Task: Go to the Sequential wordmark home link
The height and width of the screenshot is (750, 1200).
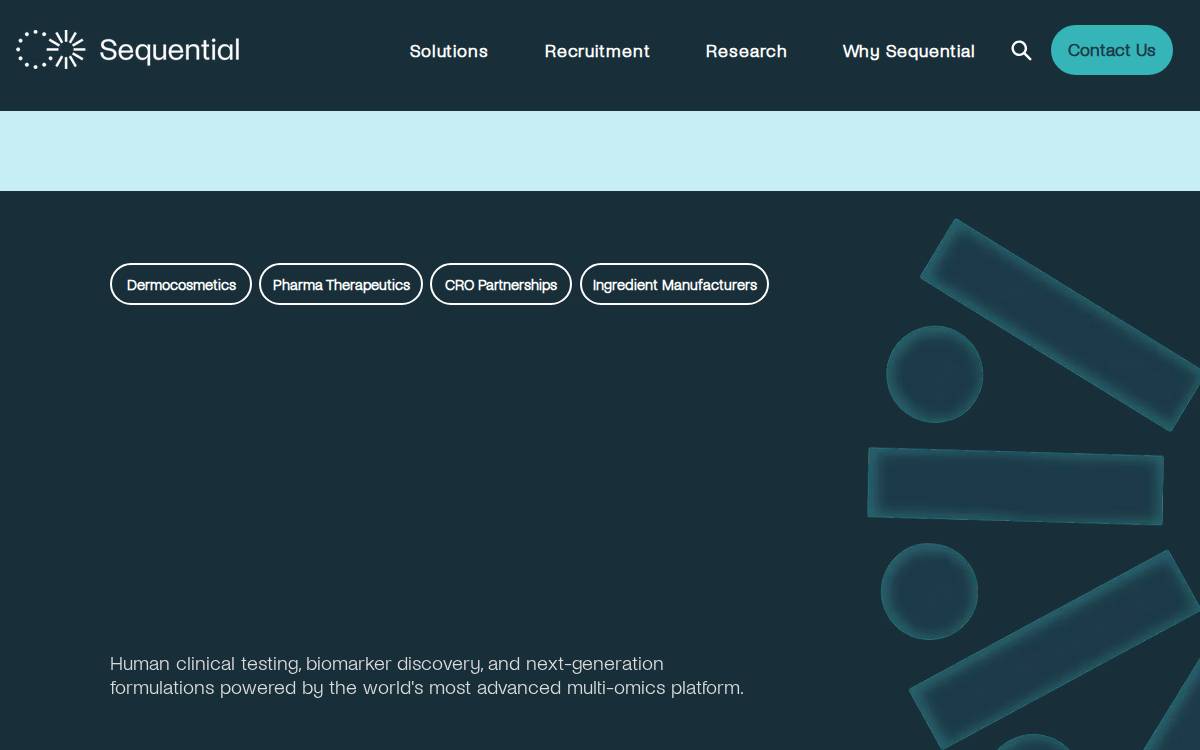Action: [x=170, y=51]
